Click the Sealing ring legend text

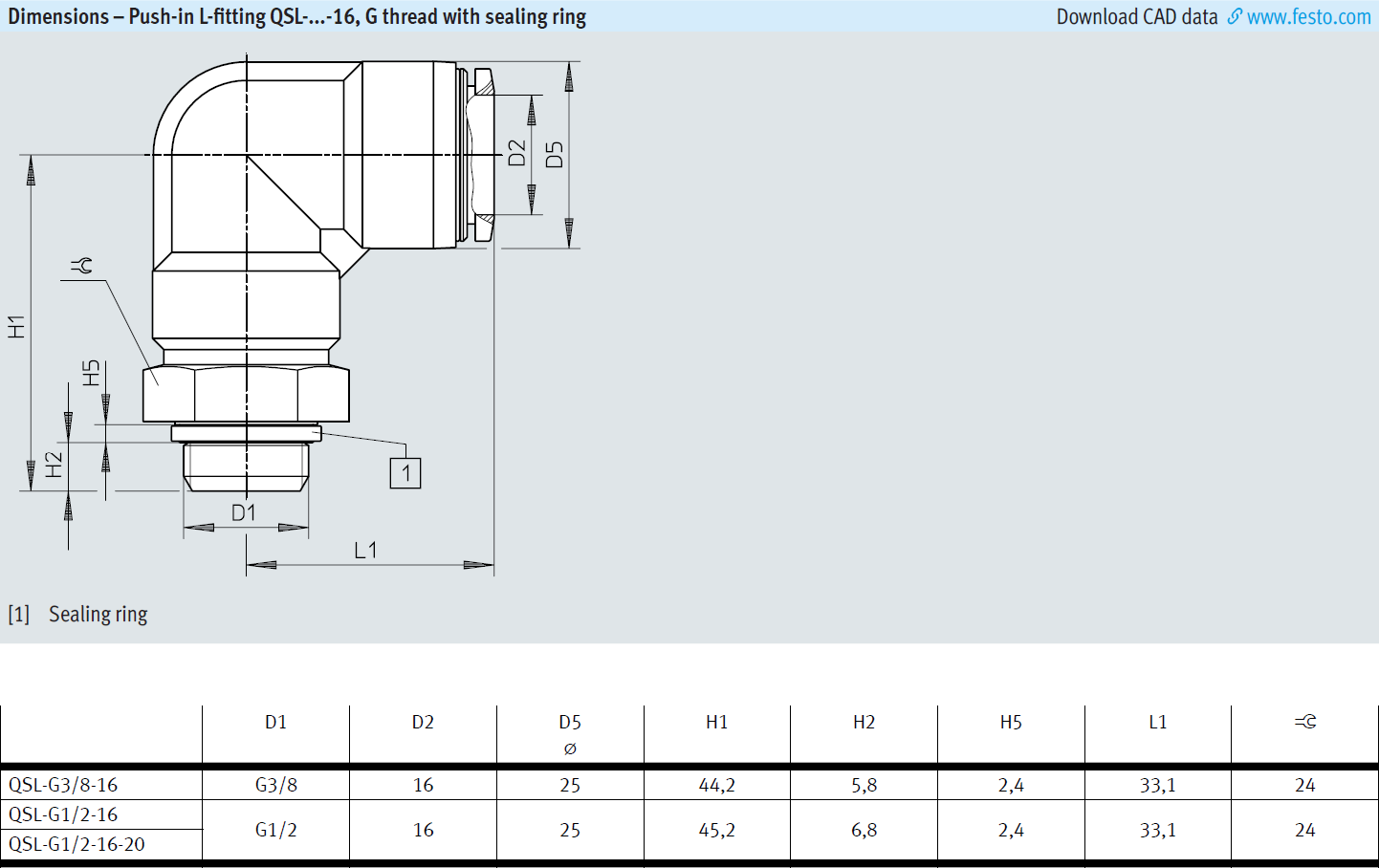click(98, 614)
